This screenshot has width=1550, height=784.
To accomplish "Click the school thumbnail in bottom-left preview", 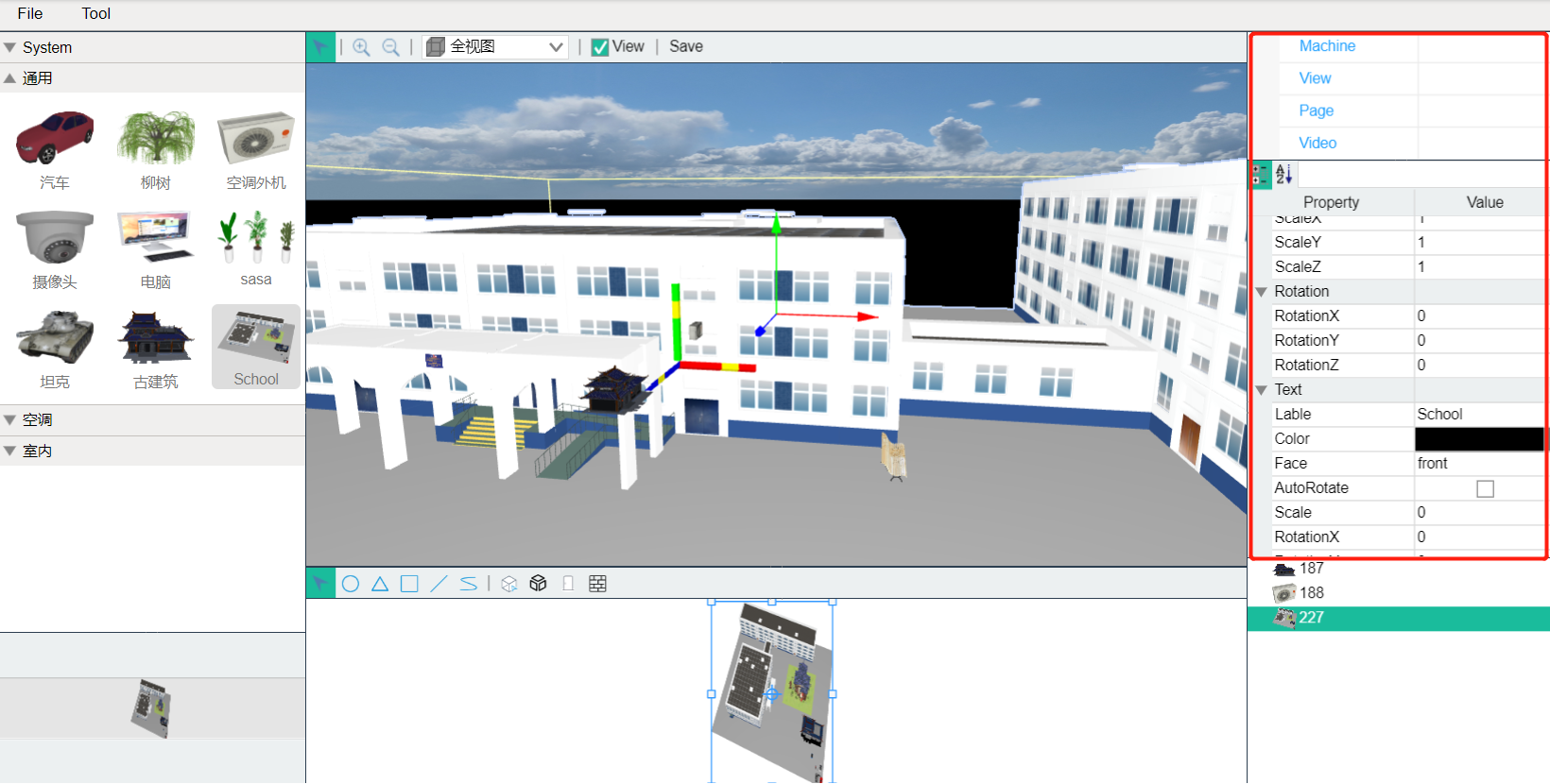I will coord(151,708).
